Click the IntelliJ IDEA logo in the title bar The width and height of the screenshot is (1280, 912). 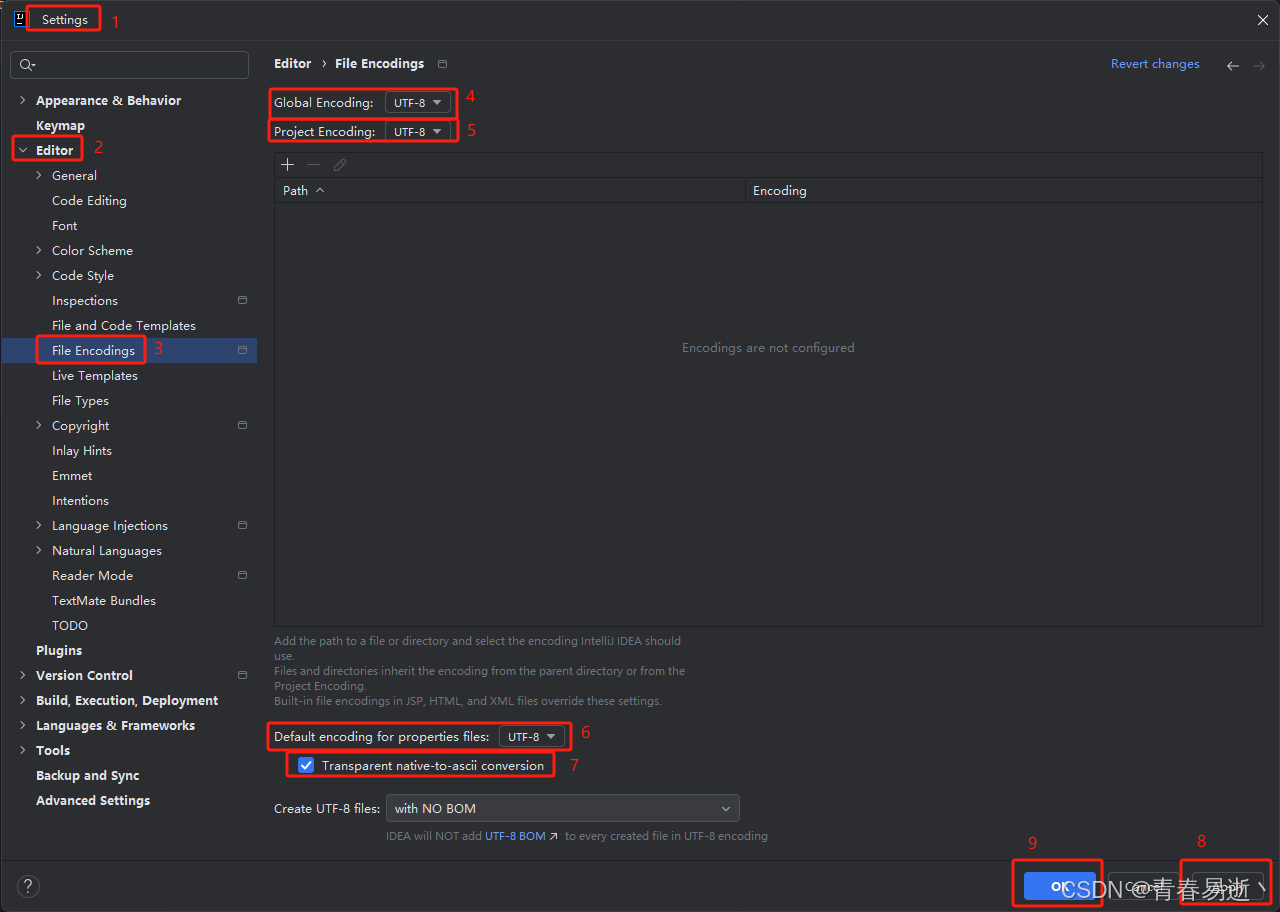[x=18, y=19]
